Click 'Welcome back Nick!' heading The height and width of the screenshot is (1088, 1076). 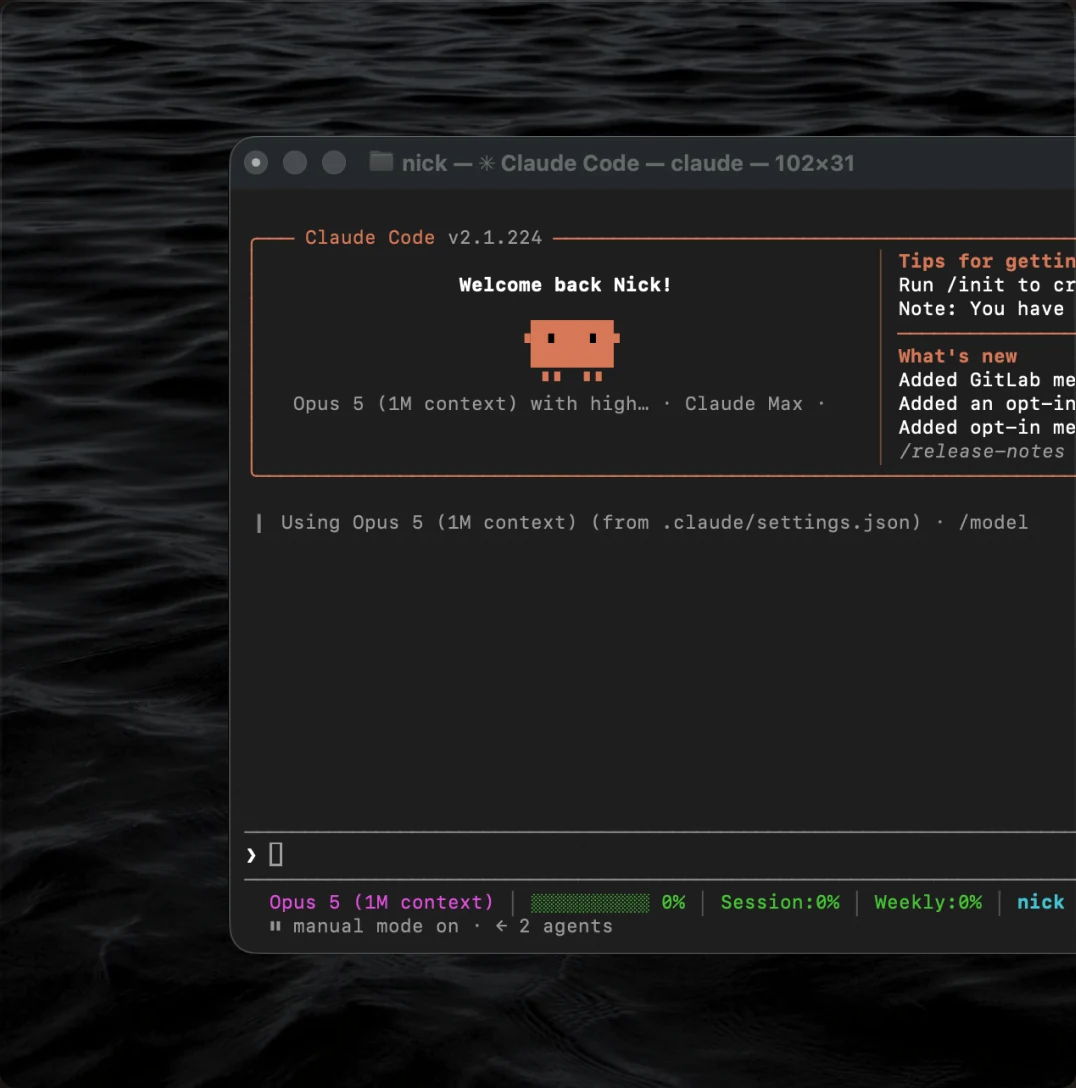pos(565,284)
